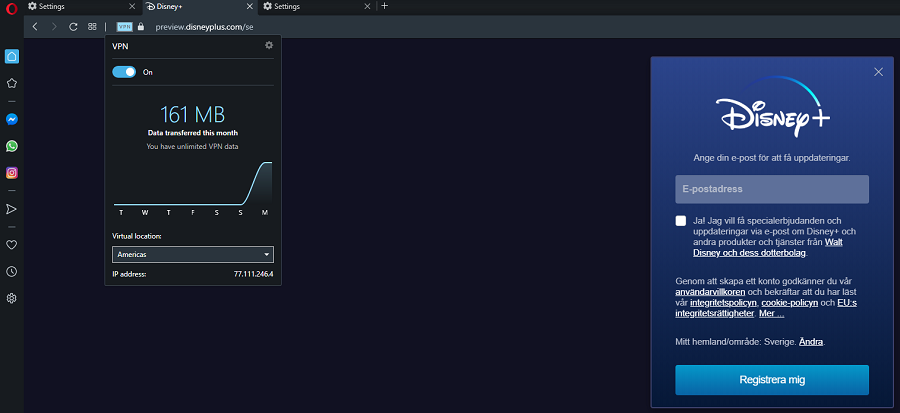Open Instagram in the sidebar
Viewport: 900px width, 413px height.
[x=11, y=173]
